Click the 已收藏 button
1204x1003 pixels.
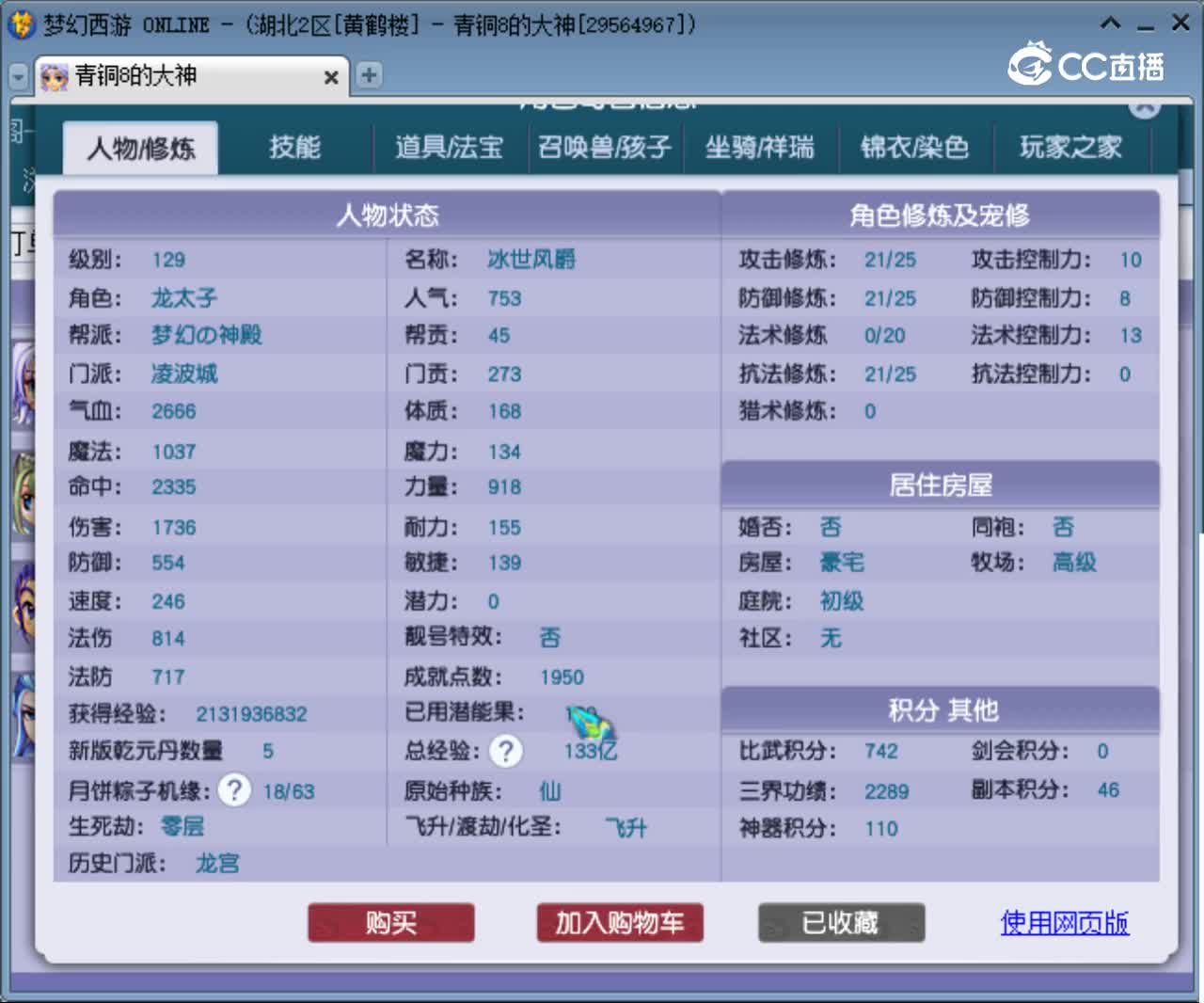pyautogui.click(x=841, y=923)
